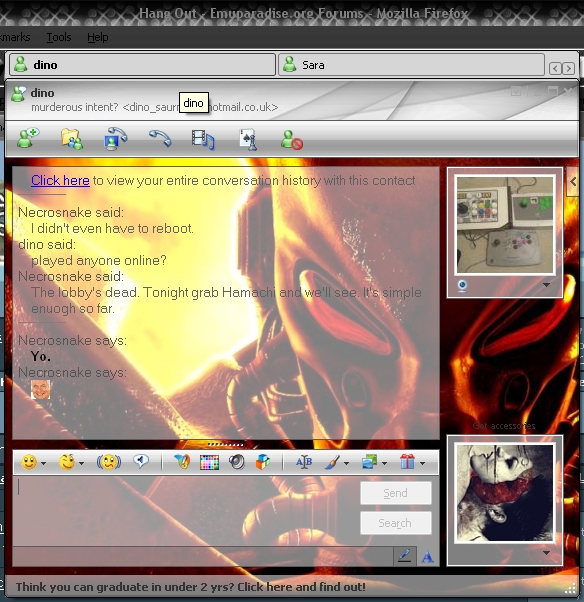The image size is (584, 602).
Task: Open the Firefox Help menu
Action: (98, 37)
